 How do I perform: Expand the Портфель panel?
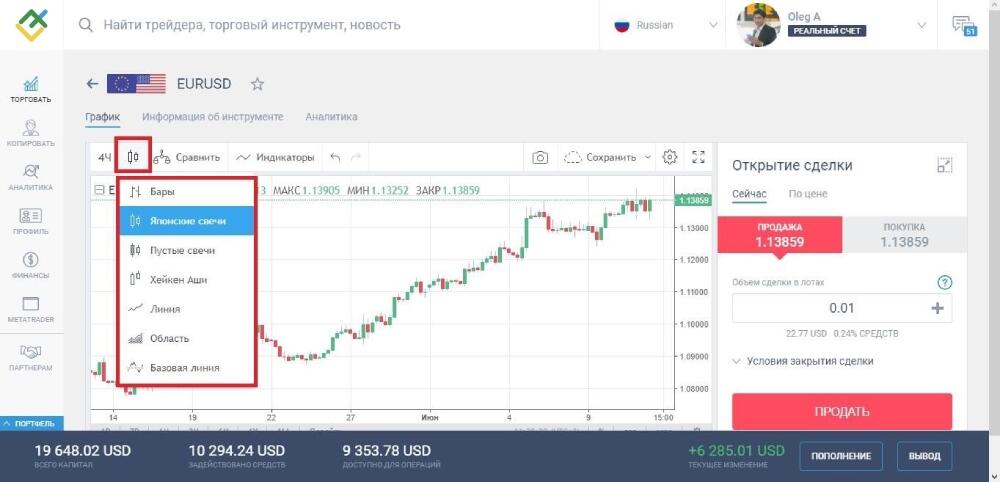(x=31, y=423)
